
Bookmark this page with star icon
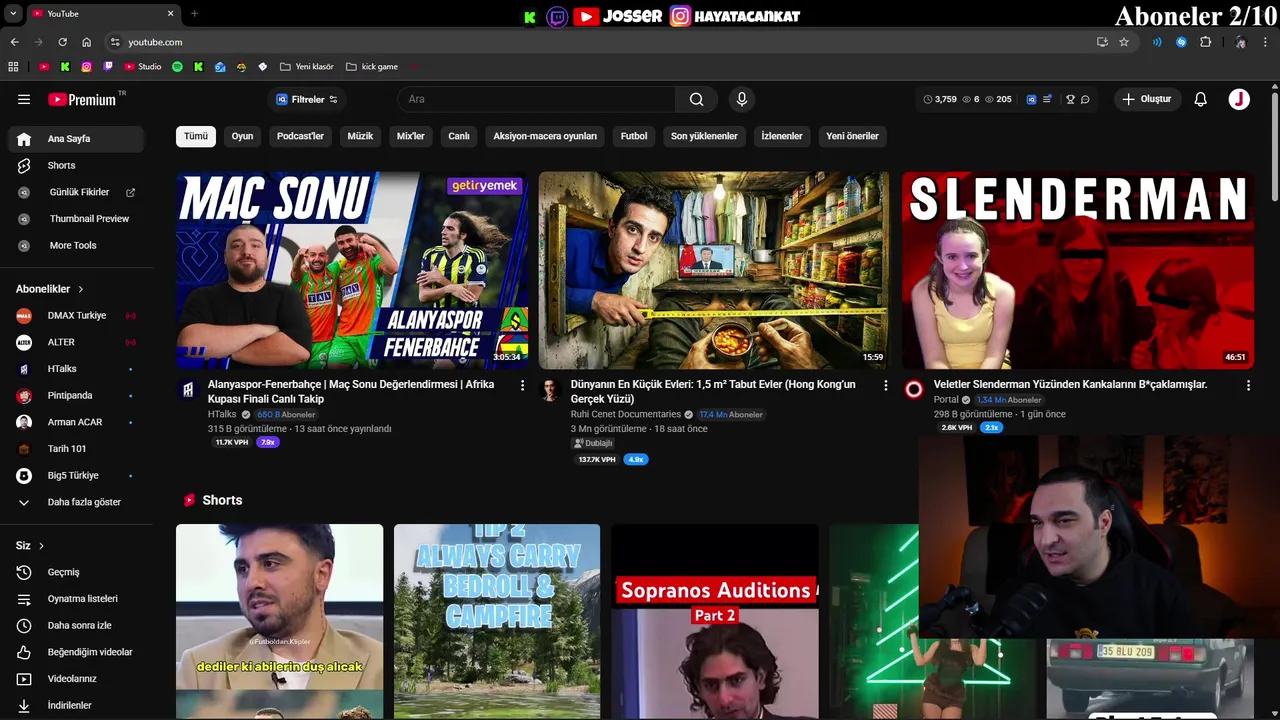click(x=1124, y=42)
